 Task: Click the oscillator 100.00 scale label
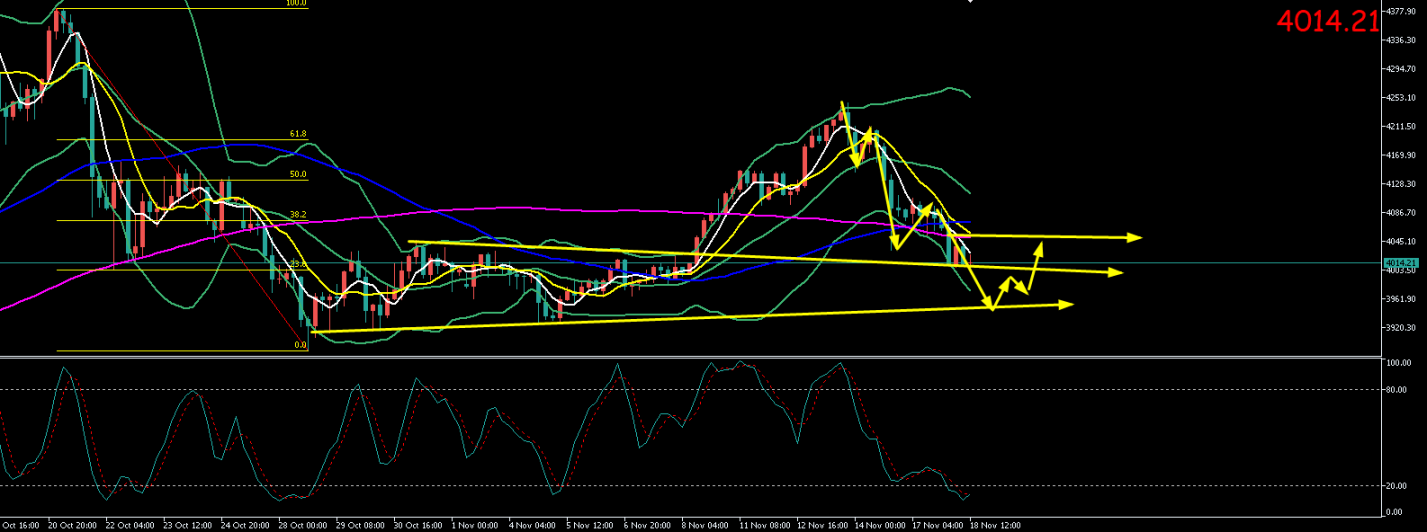point(1397,363)
